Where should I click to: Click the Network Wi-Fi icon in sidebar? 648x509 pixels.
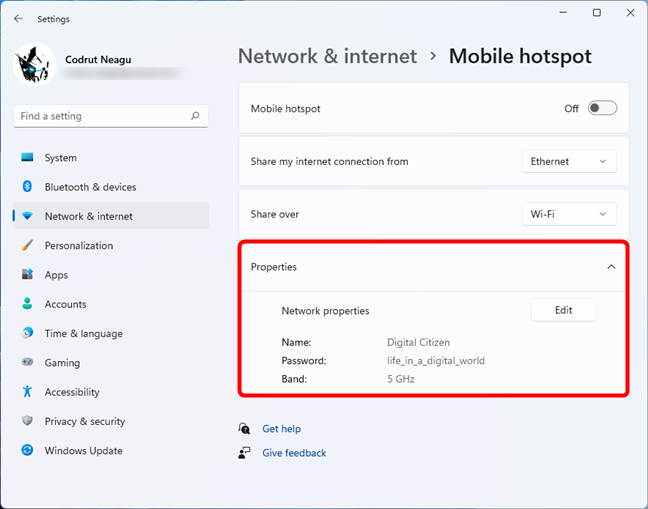tap(27, 216)
